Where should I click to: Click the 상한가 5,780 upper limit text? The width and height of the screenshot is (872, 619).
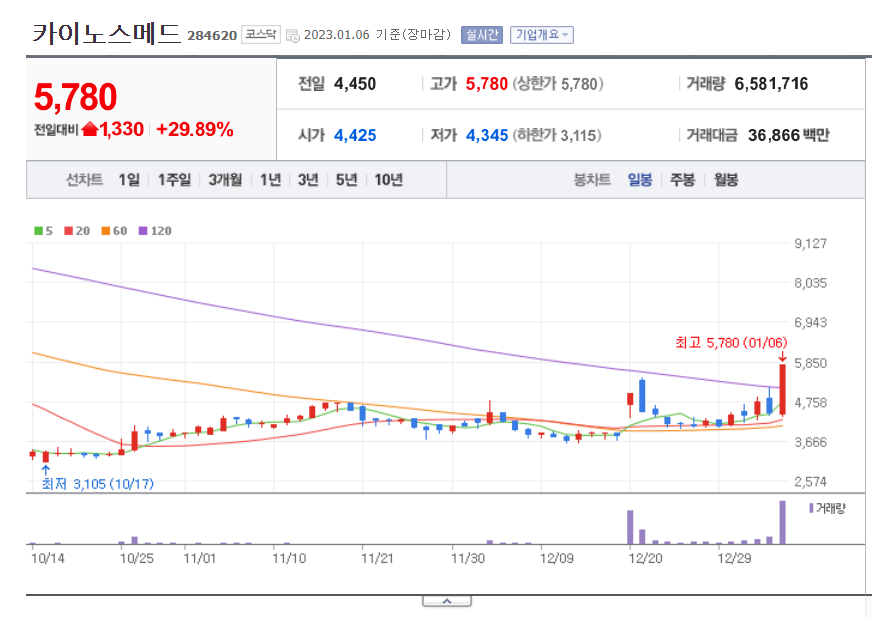coord(558,84)
